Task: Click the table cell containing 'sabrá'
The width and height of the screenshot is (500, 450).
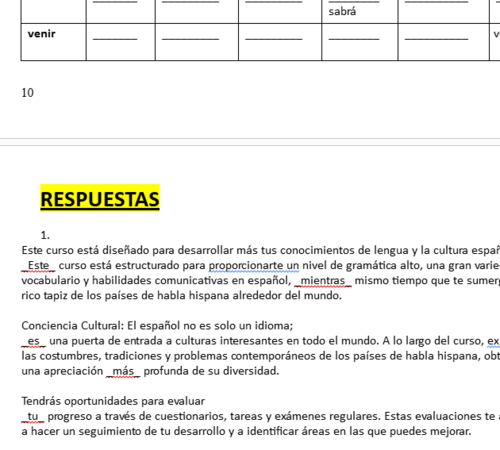Action: [x=360, y=11]
